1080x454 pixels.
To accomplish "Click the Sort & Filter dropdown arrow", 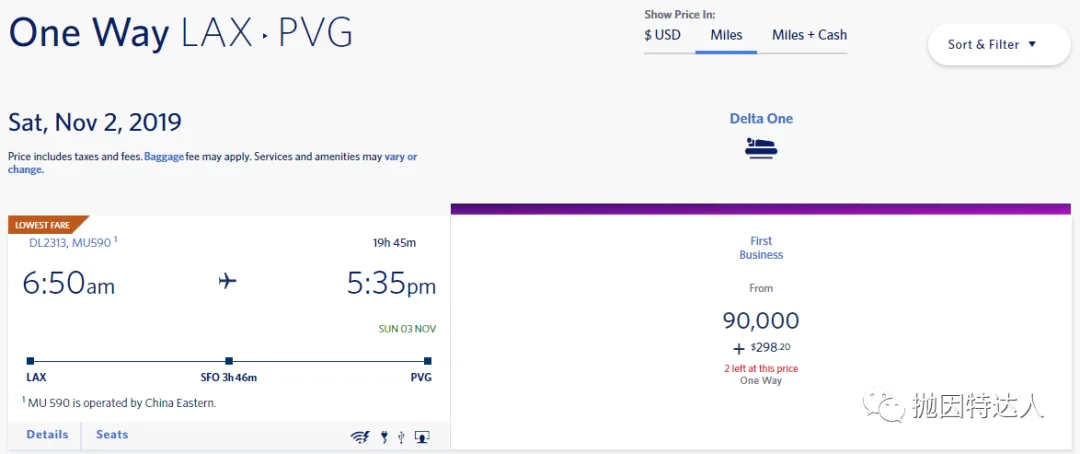I will [1032, 44].
